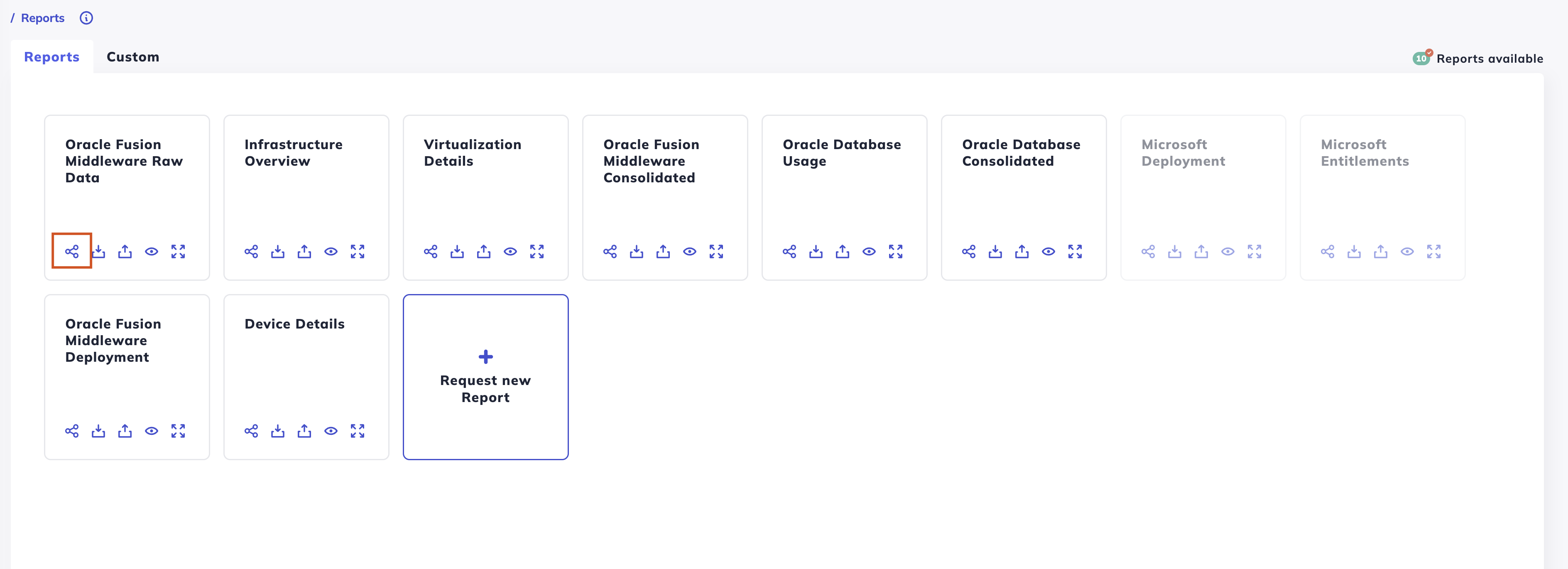Expand Virtualization Details to fullscreen
Viewport: 1568px width, 569px height.
click(537, 251)
